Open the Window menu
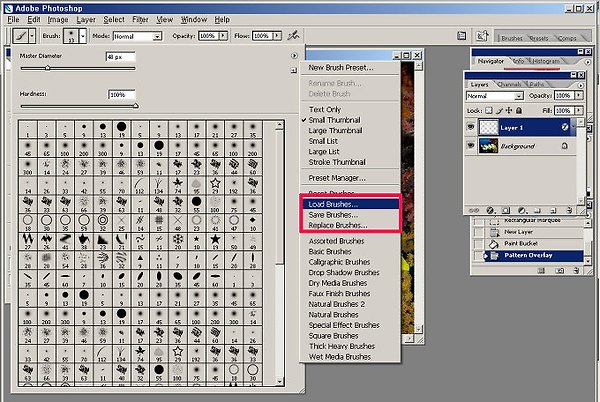The image size is (600, 402). (194, 20)
